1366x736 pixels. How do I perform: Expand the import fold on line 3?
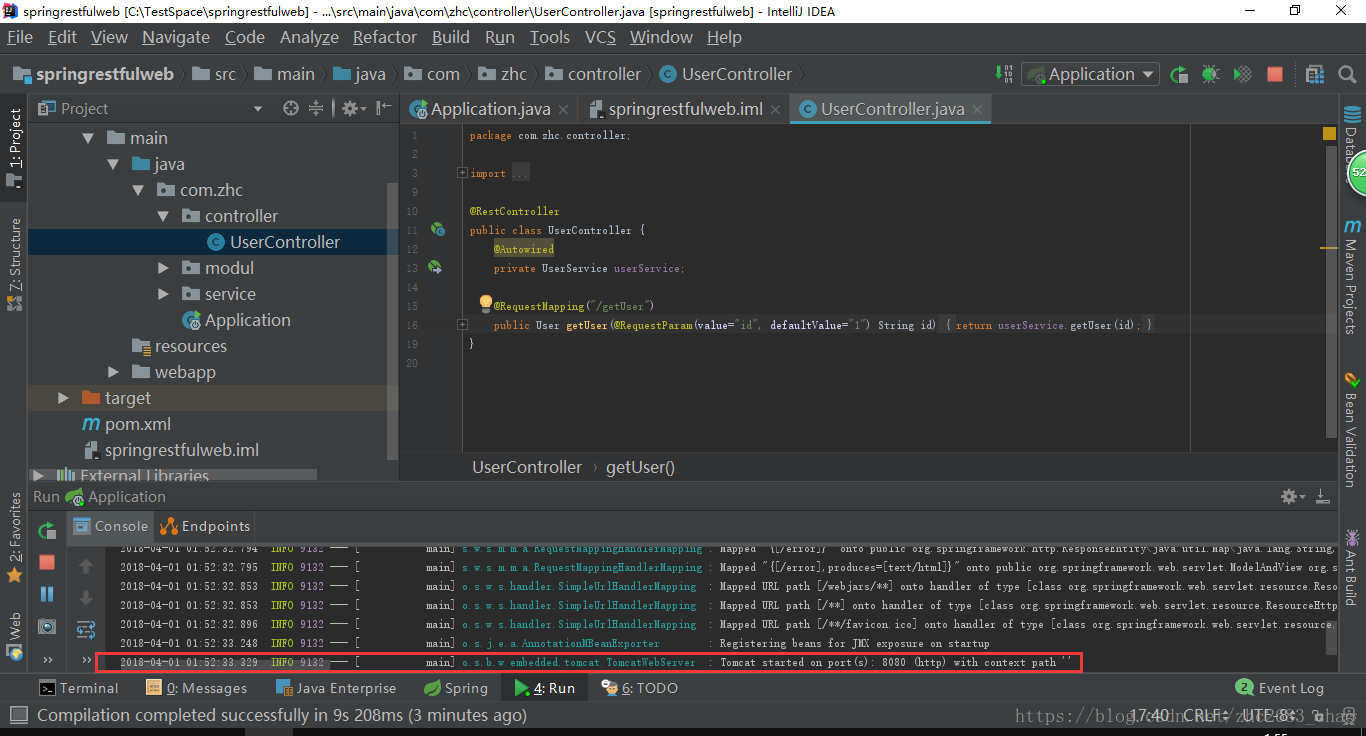(462, 173)
